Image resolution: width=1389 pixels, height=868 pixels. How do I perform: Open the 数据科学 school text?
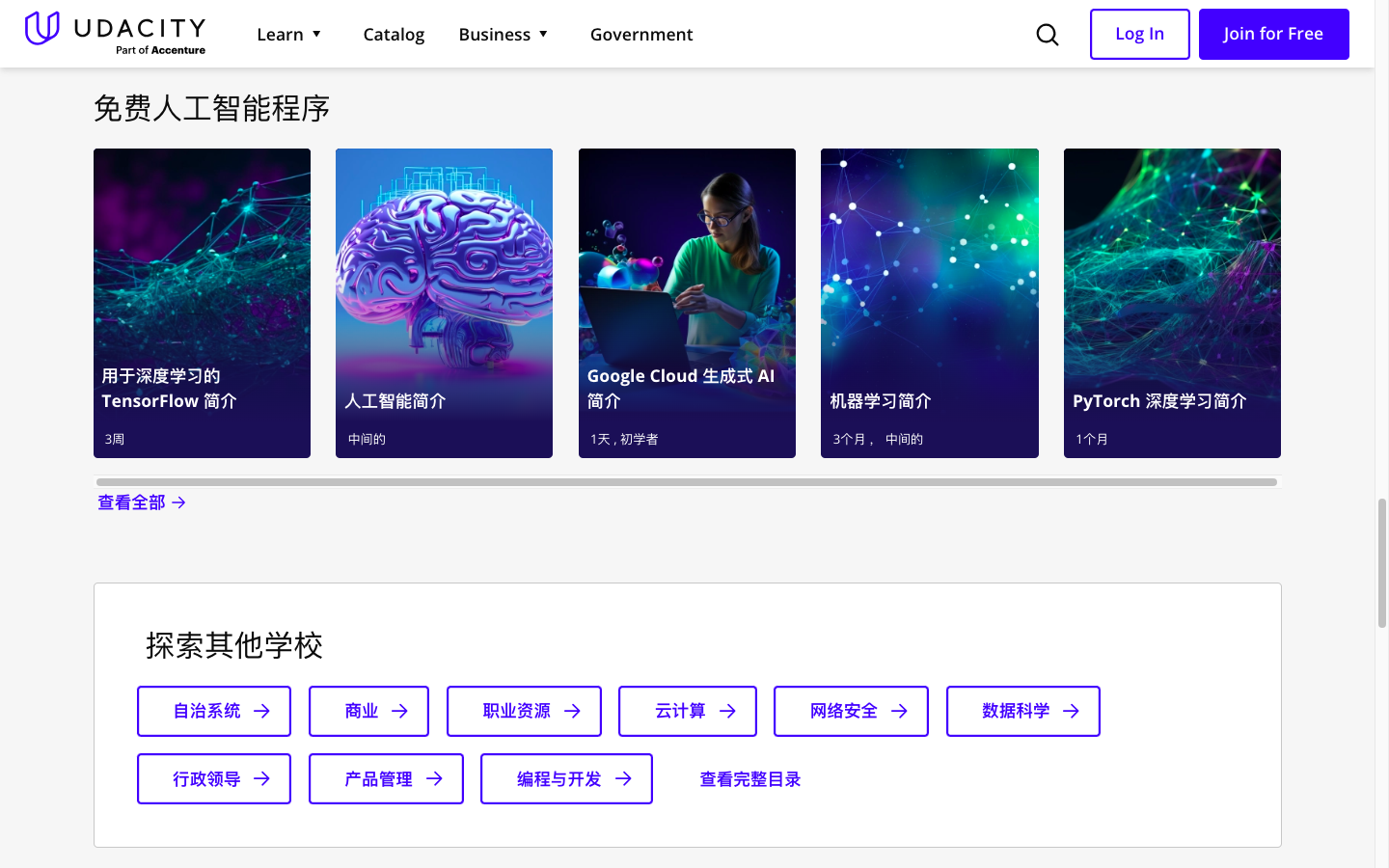(x=1016, y=711)
